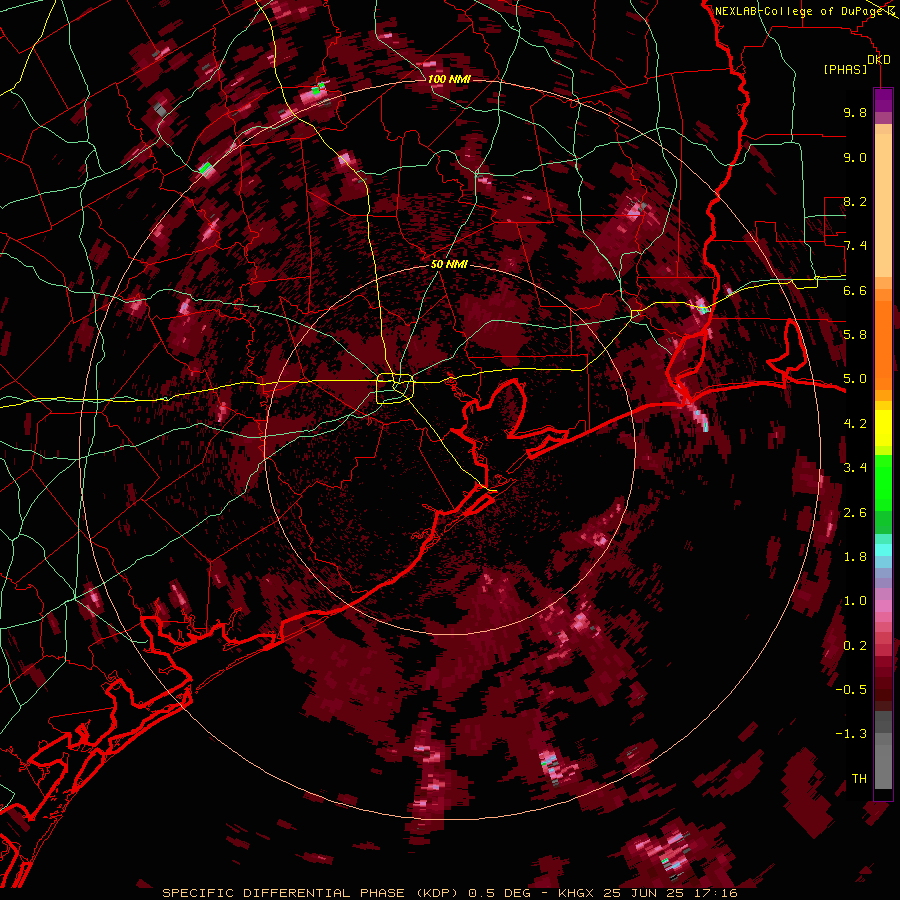This screenshot has width=900, height=900.
Task: Click the 2.6 scale value
Action: tap(855, 512)
